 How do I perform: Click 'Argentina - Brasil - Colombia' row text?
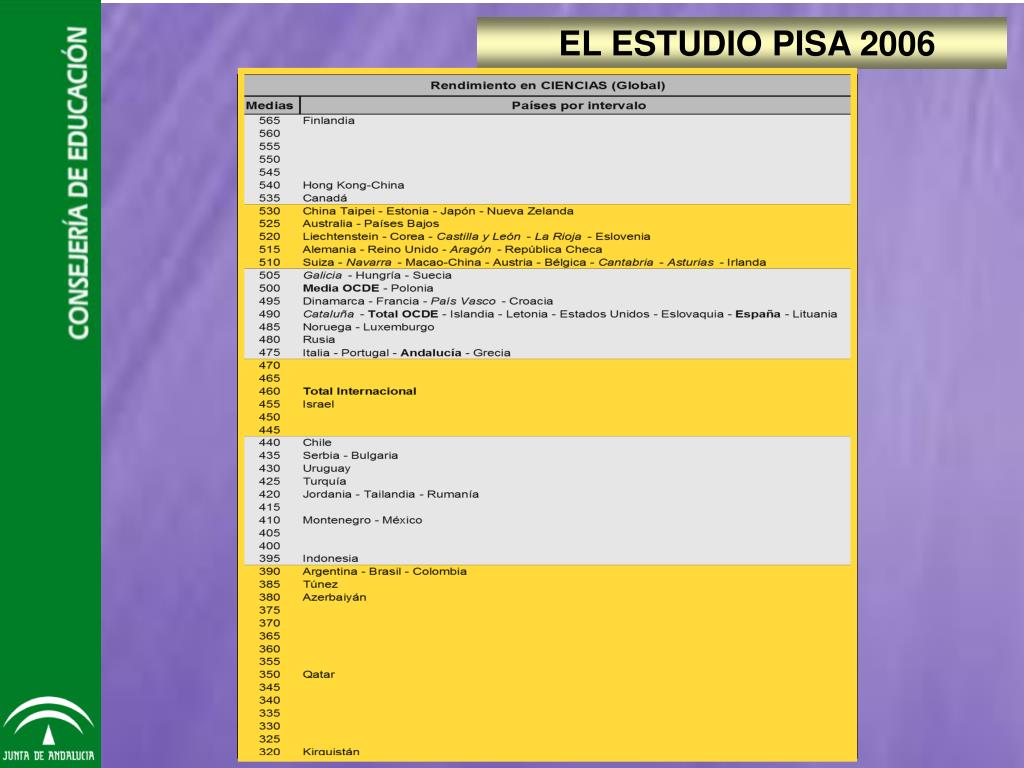385,571
